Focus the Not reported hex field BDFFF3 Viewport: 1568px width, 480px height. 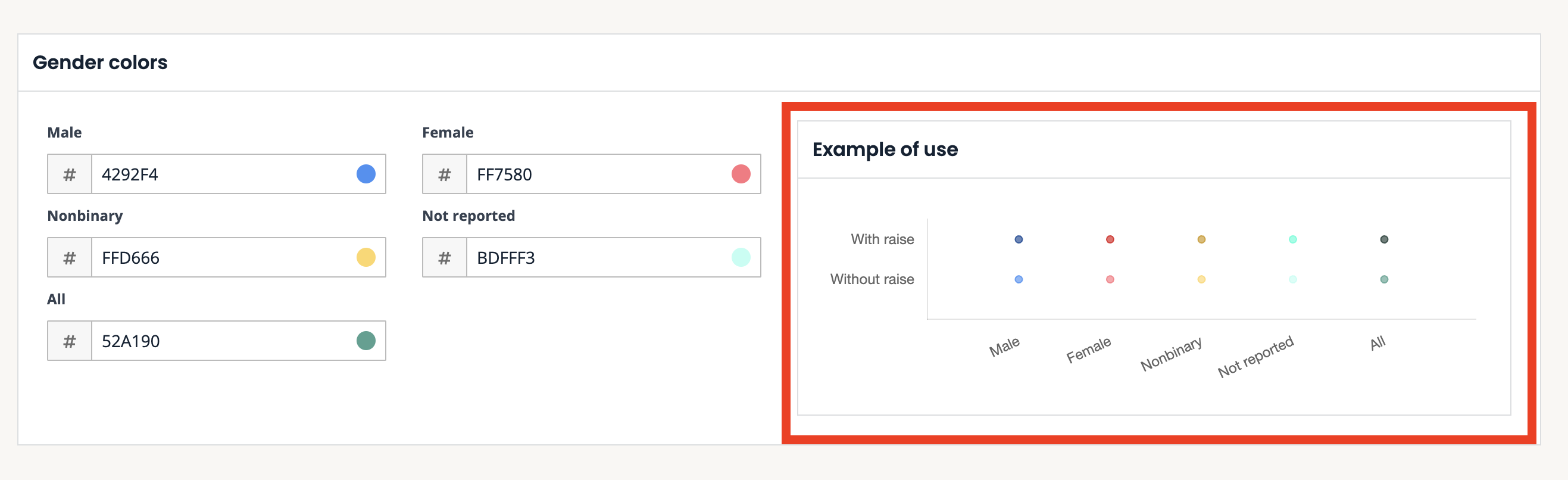(596, 258)
